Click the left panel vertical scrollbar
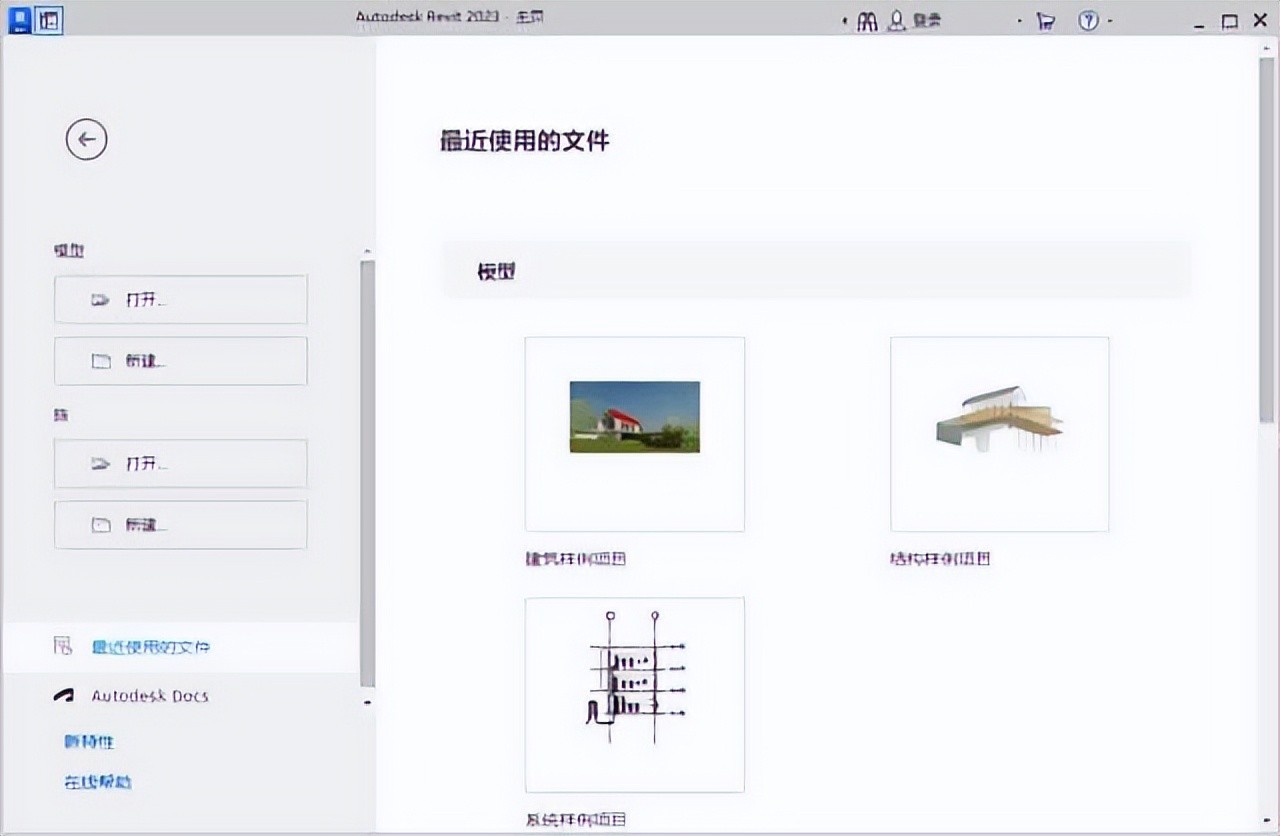Viewport: 1280px width, 836px height. [367, 470]
